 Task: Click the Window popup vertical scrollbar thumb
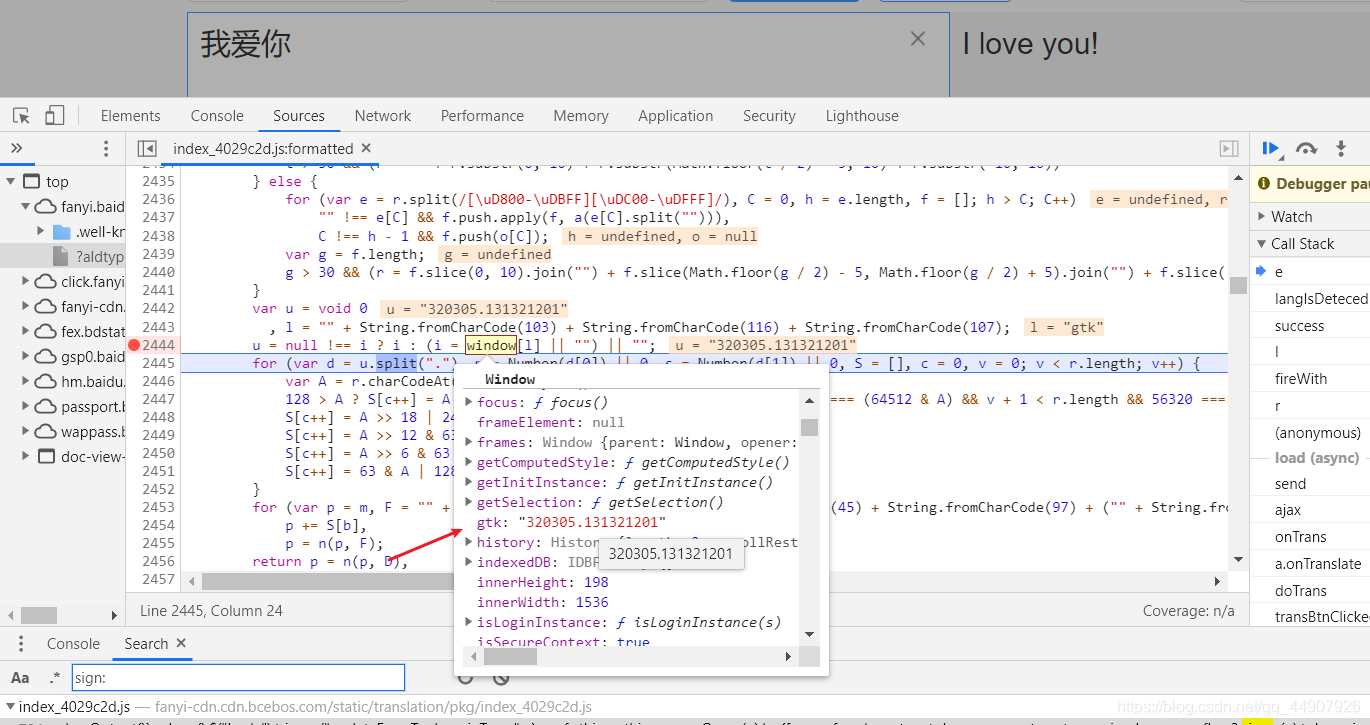coord(809,427)
